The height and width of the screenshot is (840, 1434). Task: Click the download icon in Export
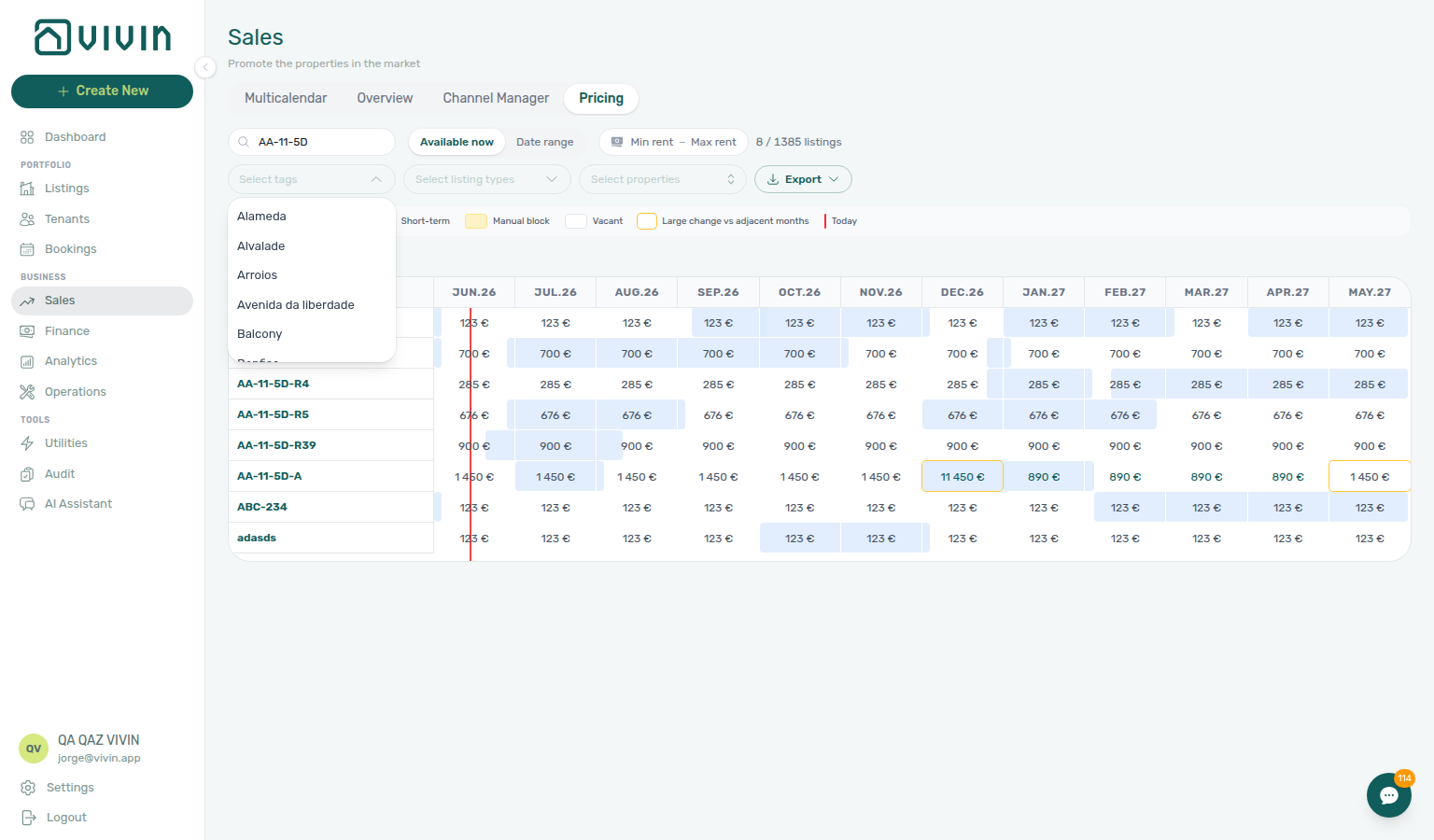[x=773, y=179]
